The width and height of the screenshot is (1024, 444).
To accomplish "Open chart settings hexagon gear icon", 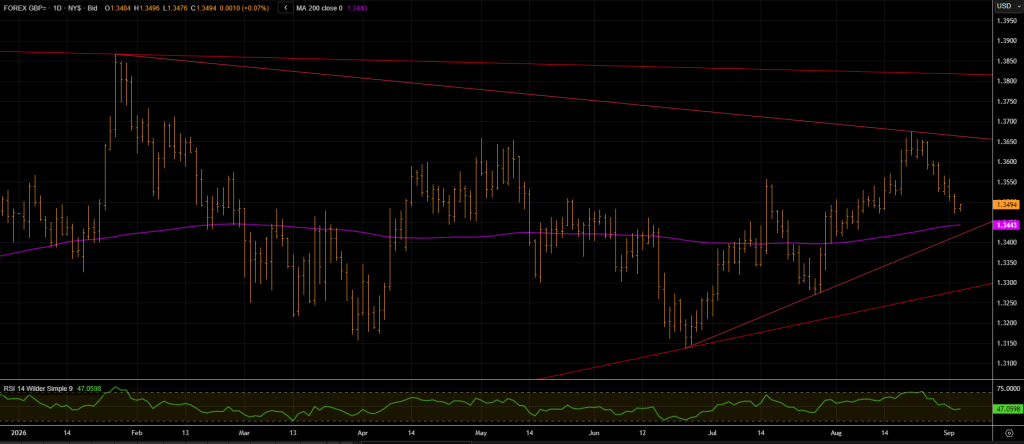I will tap(1008, 432).
